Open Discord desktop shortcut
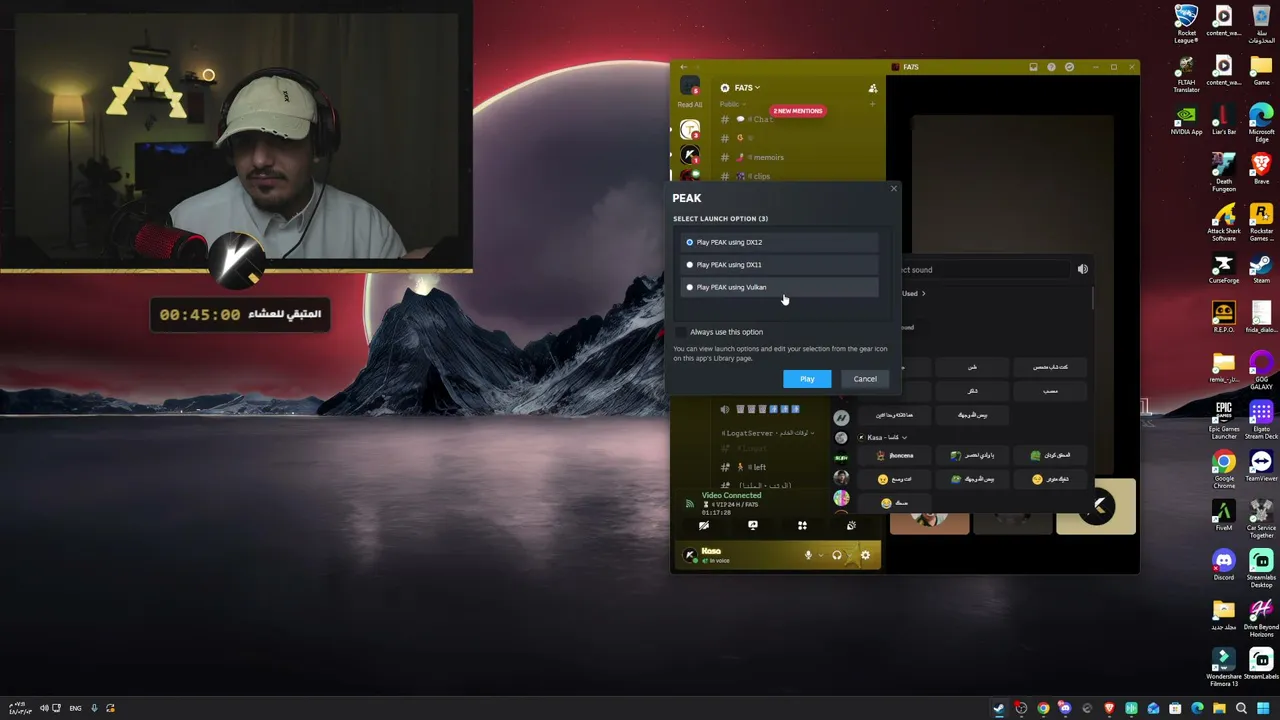This screenshot has width=1280, height=720. click(1224, 566)
